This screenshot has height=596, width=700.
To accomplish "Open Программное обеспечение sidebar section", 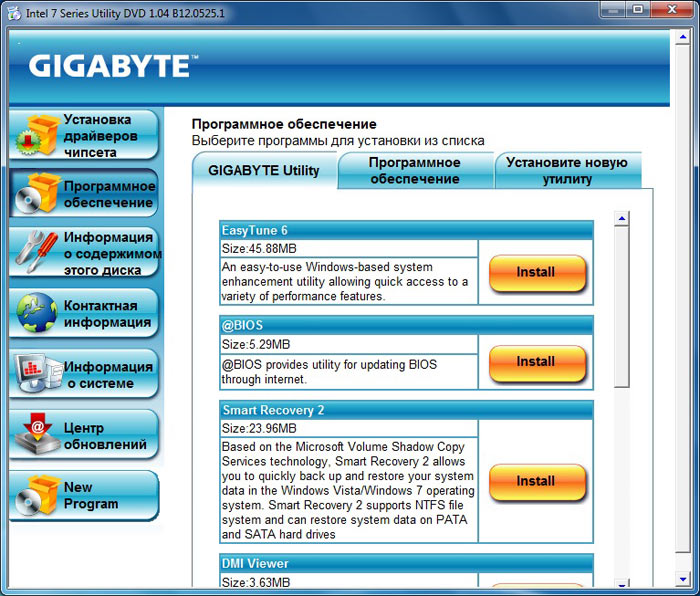I will pos(84,194).
